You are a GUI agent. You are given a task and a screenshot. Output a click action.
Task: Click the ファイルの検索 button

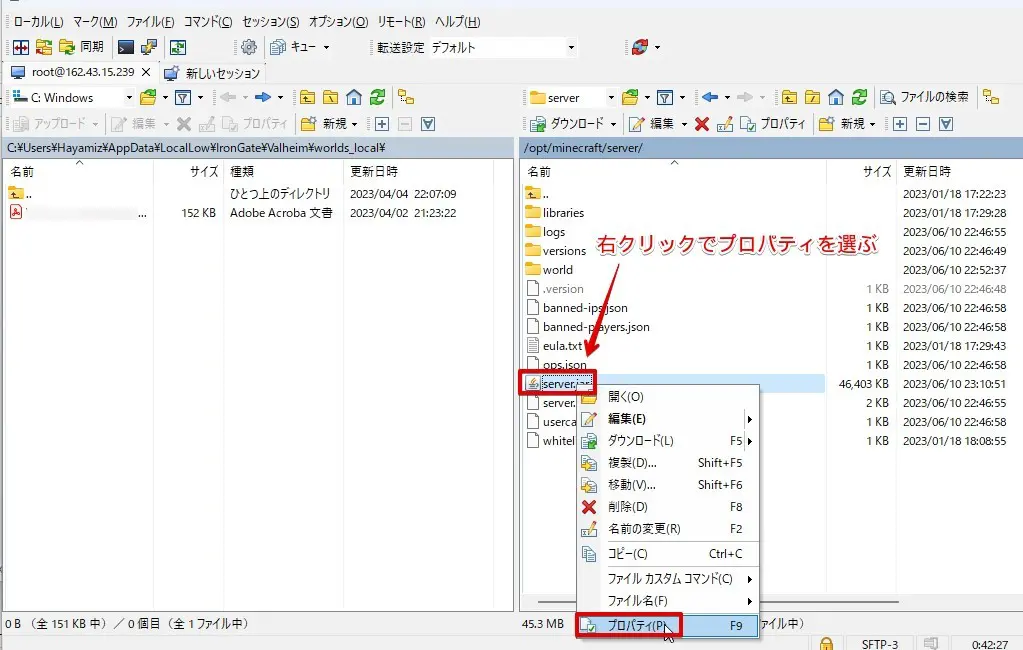pos(924,97)
